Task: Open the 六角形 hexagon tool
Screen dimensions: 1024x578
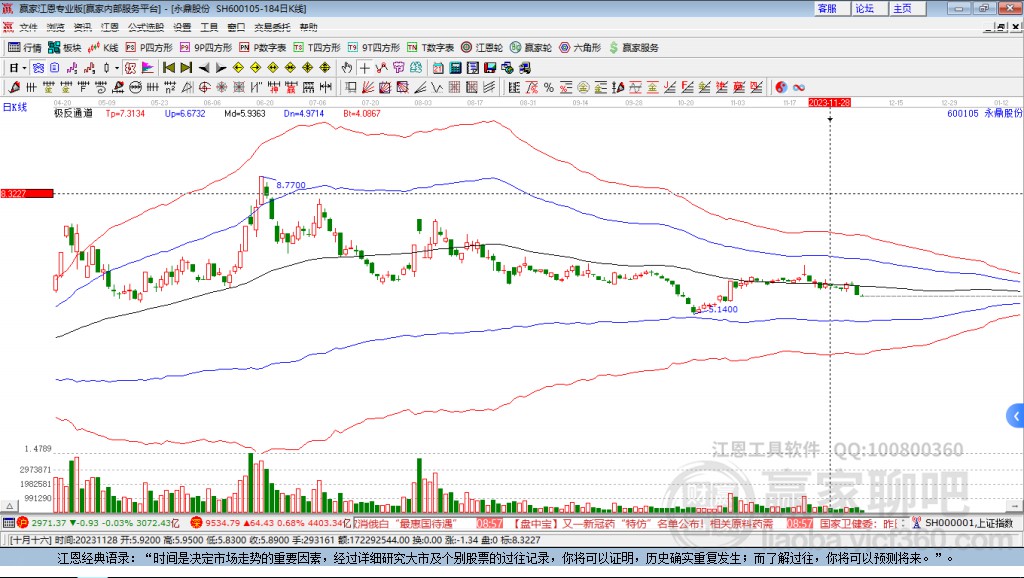Action: (580, 48)
